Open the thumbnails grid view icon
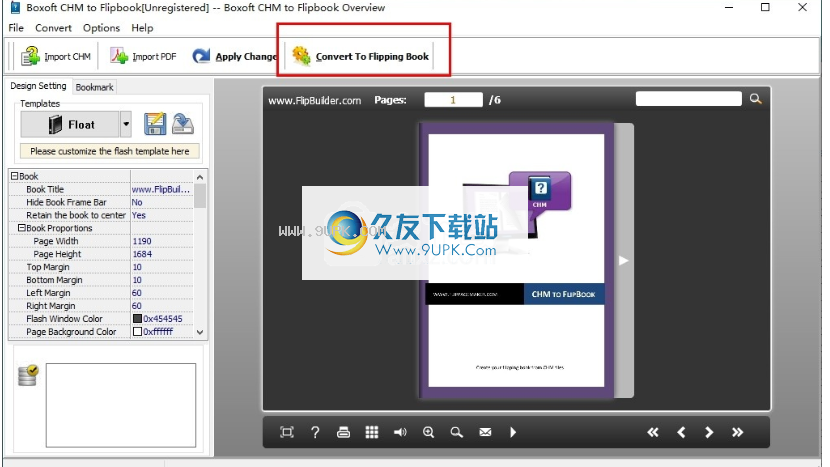The image size is (830, 467). click(x=372, y=432)
